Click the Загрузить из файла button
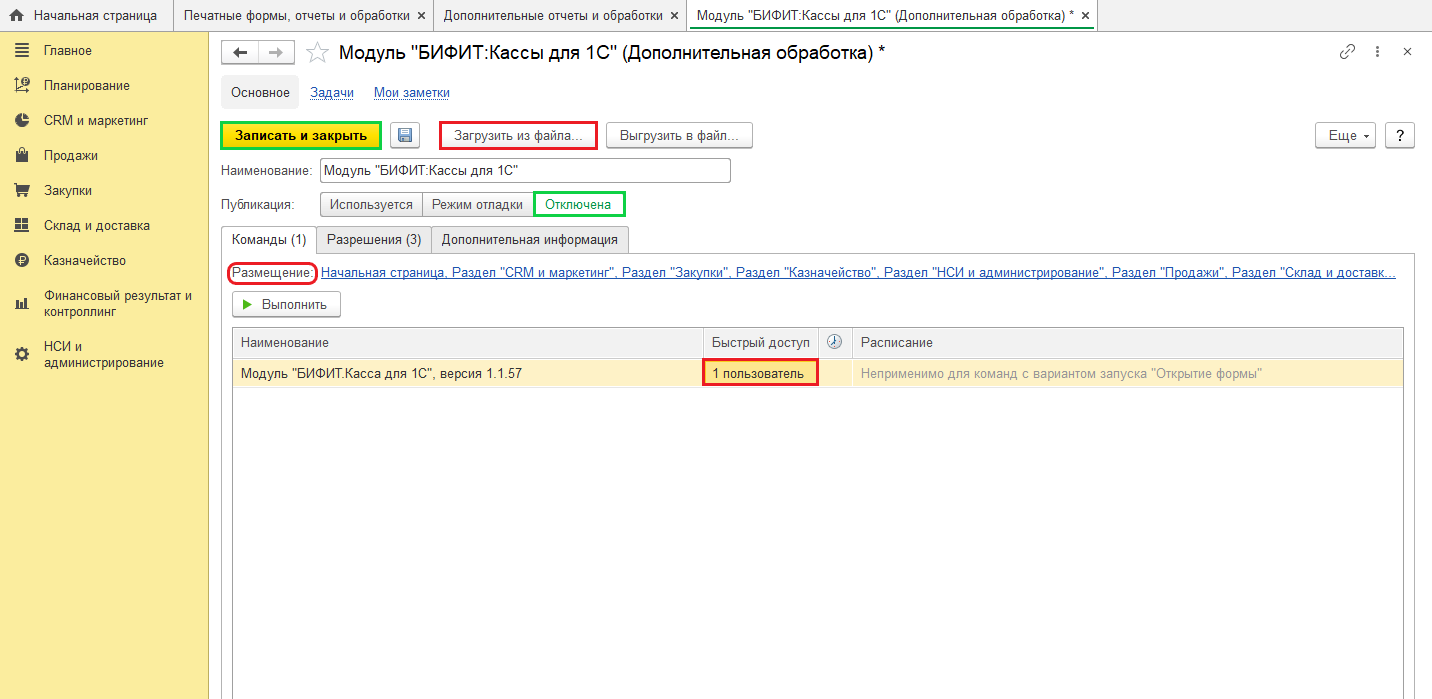The height and width of the screenshot is (699, 1432). pyautogui.click(x=518, y=136)
